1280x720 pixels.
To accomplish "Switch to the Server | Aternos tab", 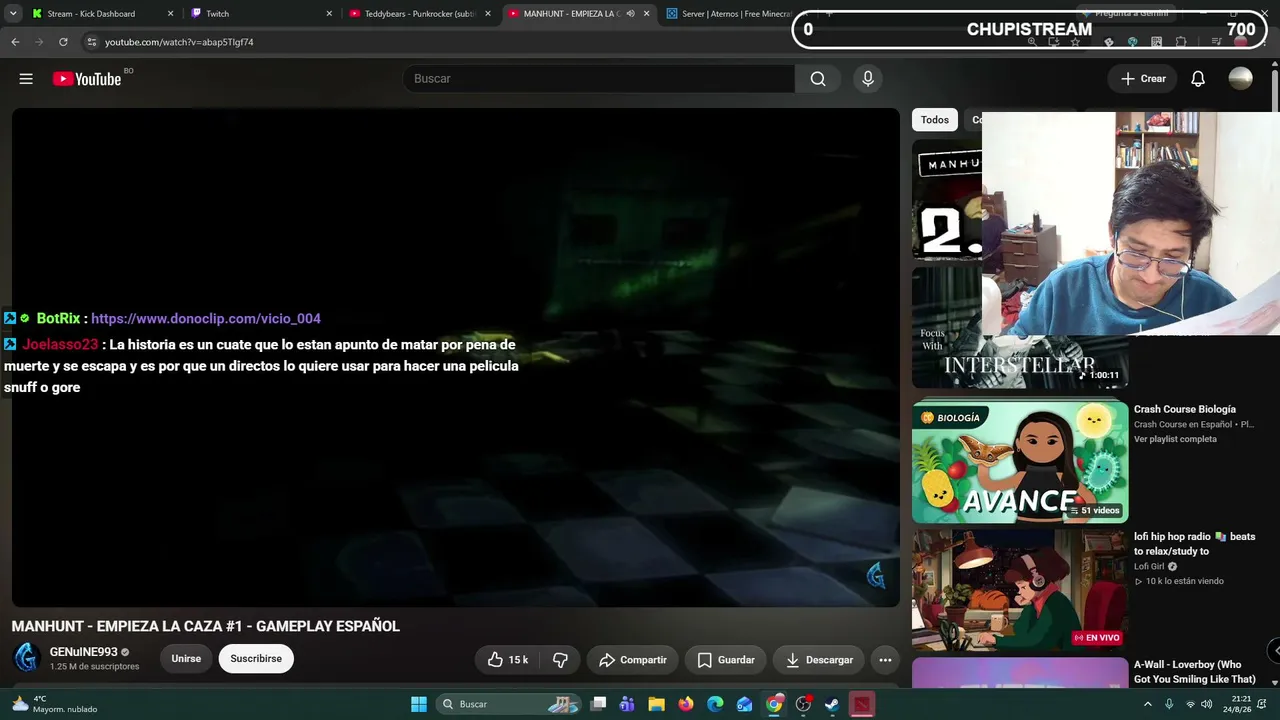I will click(x=737, y=14).
